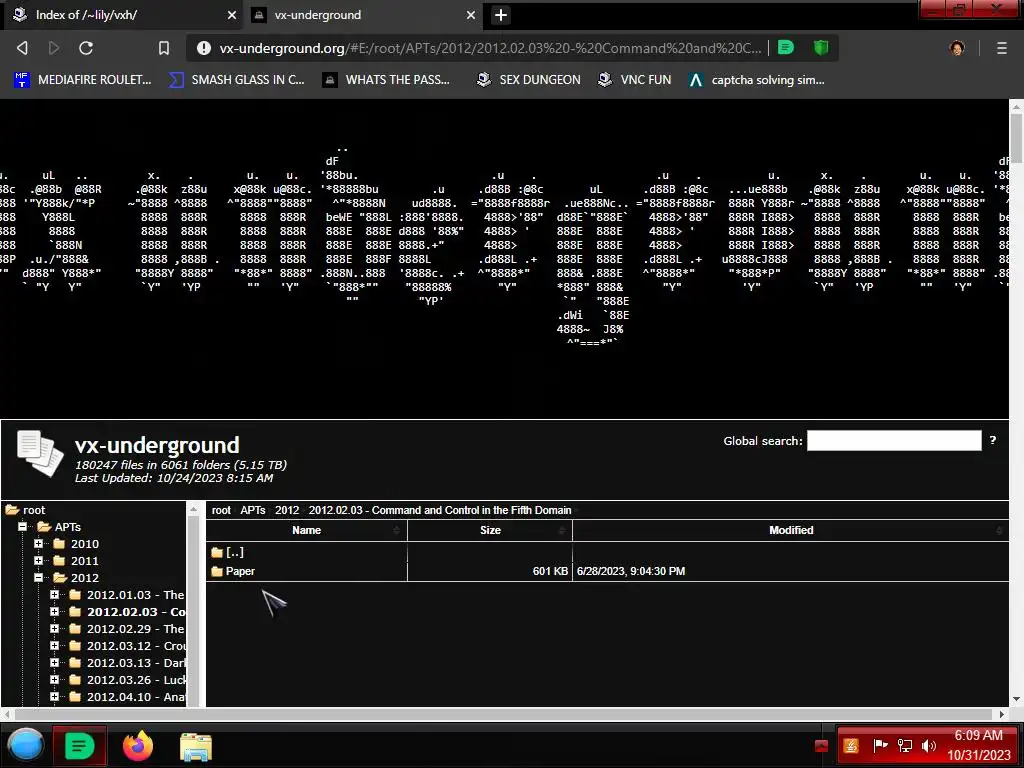
Task: Click APTs in the breadcrumb path
Action: pos(253,510)
